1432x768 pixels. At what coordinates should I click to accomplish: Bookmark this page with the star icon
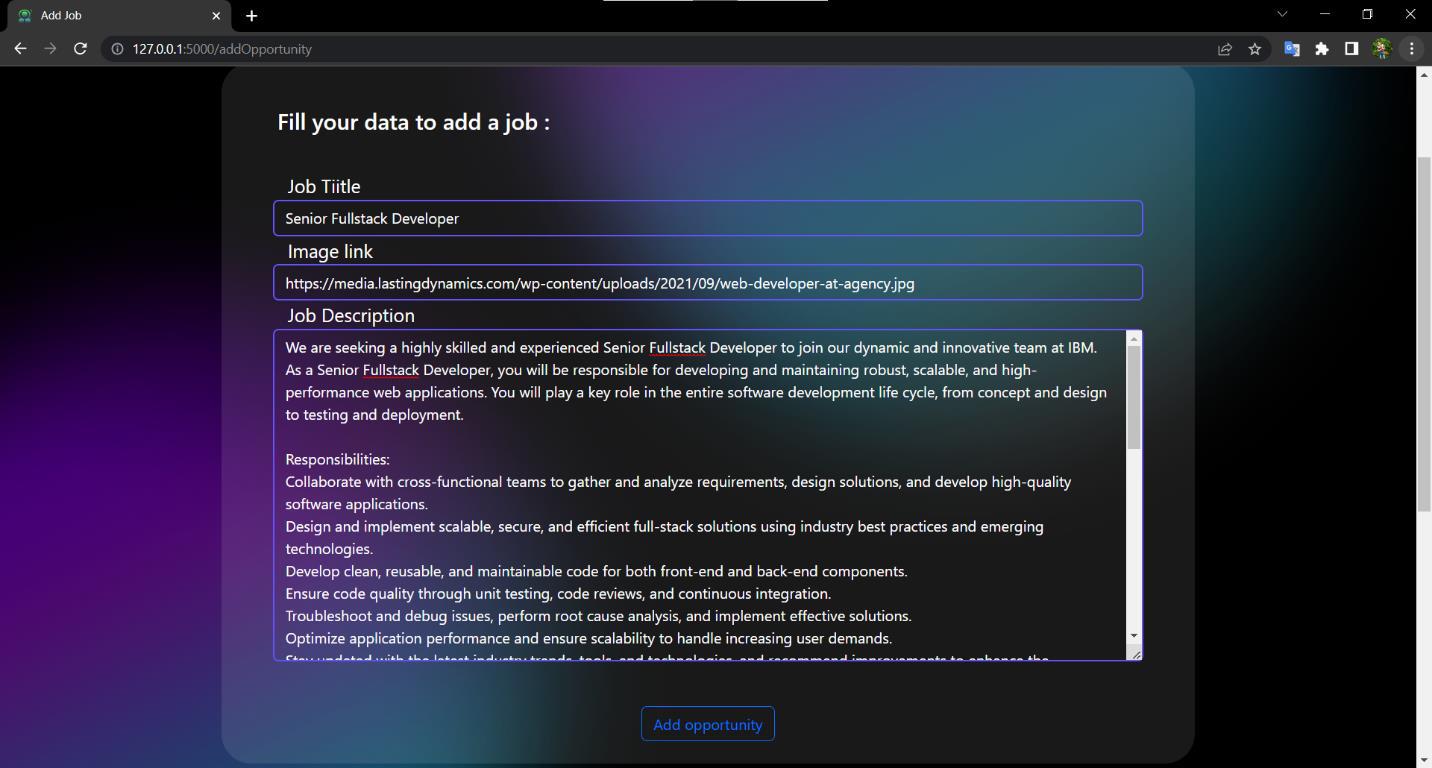tap(1254, 48)
